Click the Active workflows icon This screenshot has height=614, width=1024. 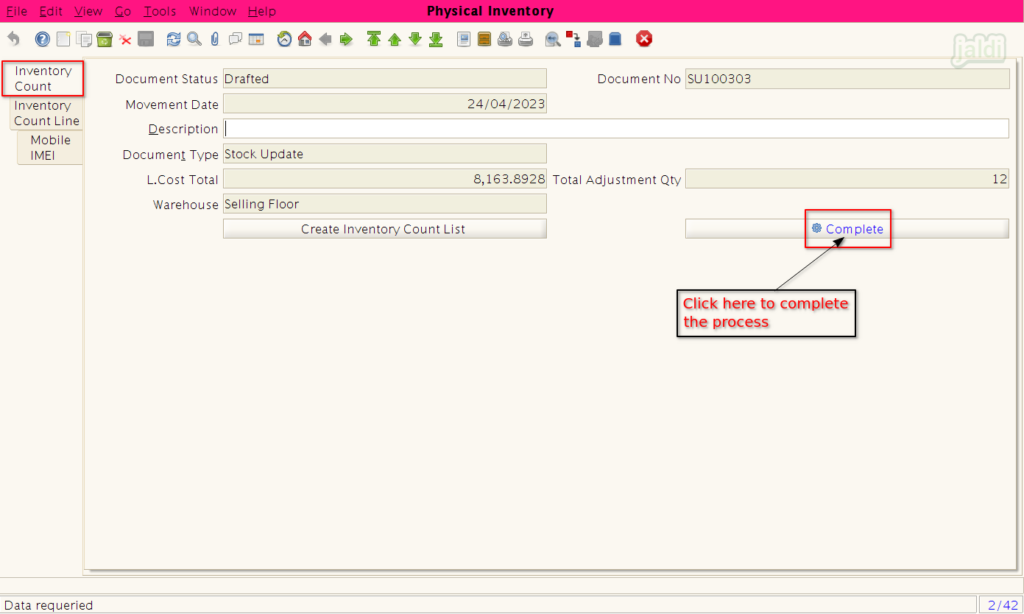tap(573, 39)
